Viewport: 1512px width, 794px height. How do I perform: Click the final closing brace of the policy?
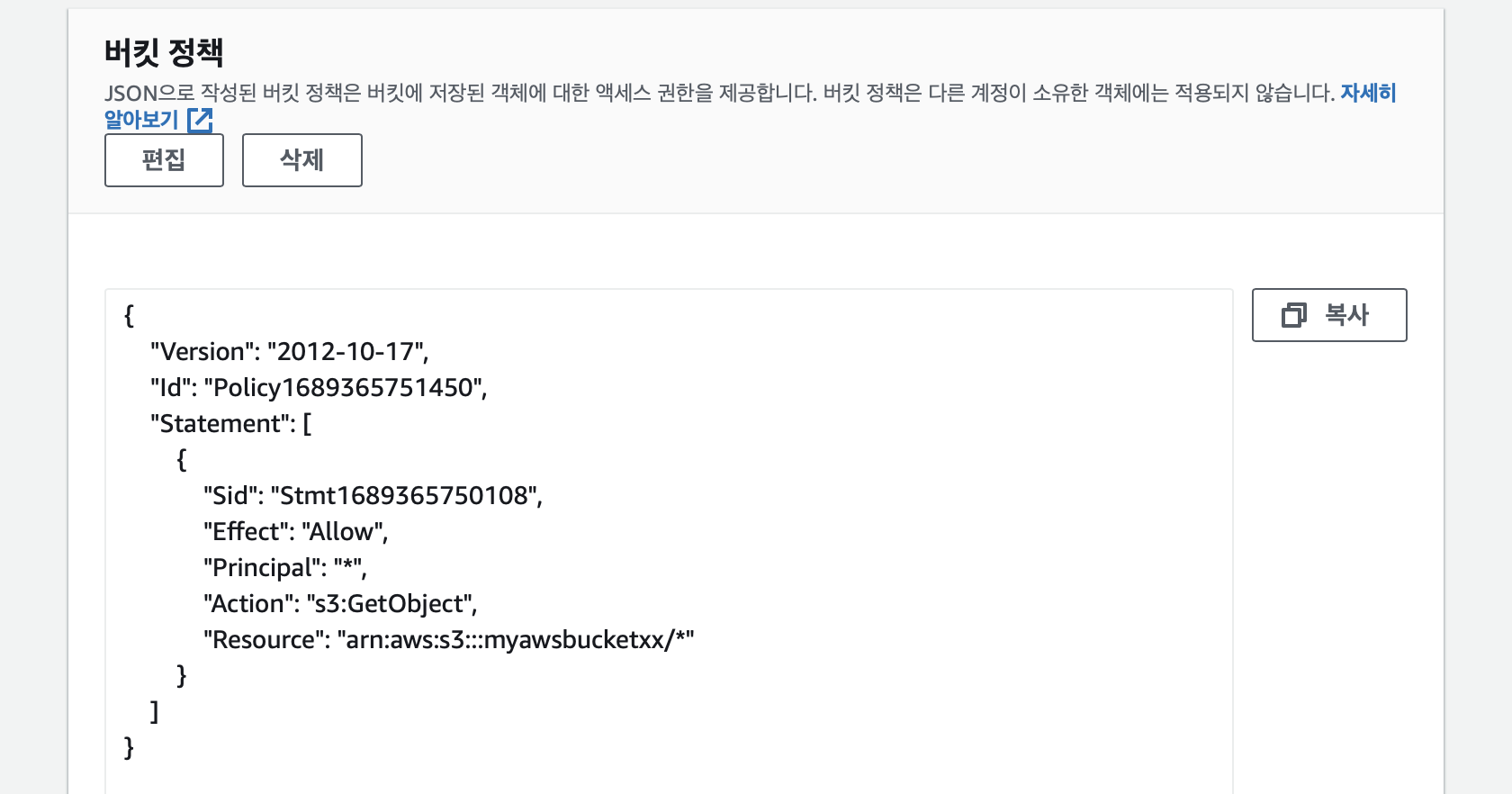pyautogui.click(x=129, y=747)
